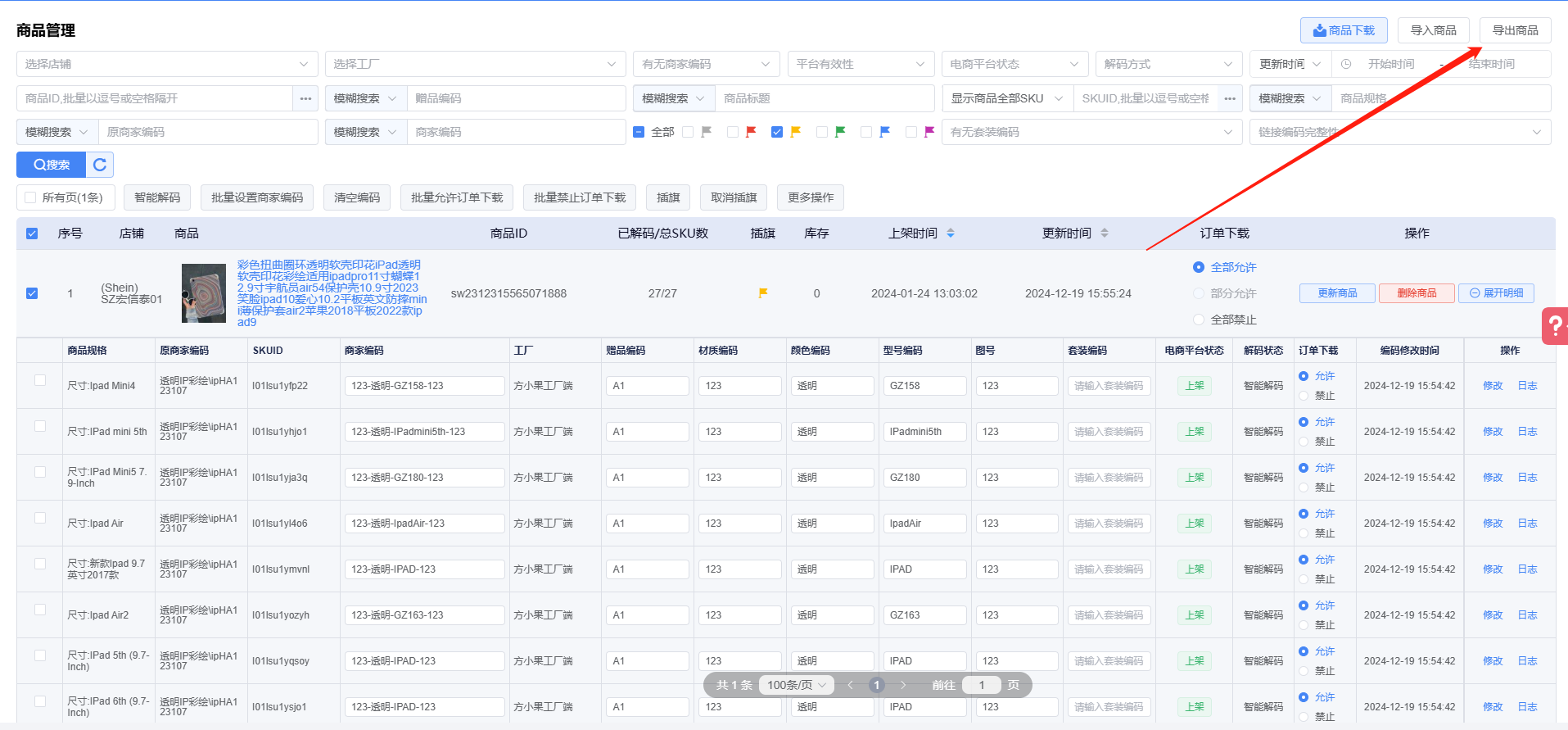Click the ellipsis icon after the SKUID field
The height and width of the screenshot is (730, 1568).
pyautogui.click(x=1230, y=98)
